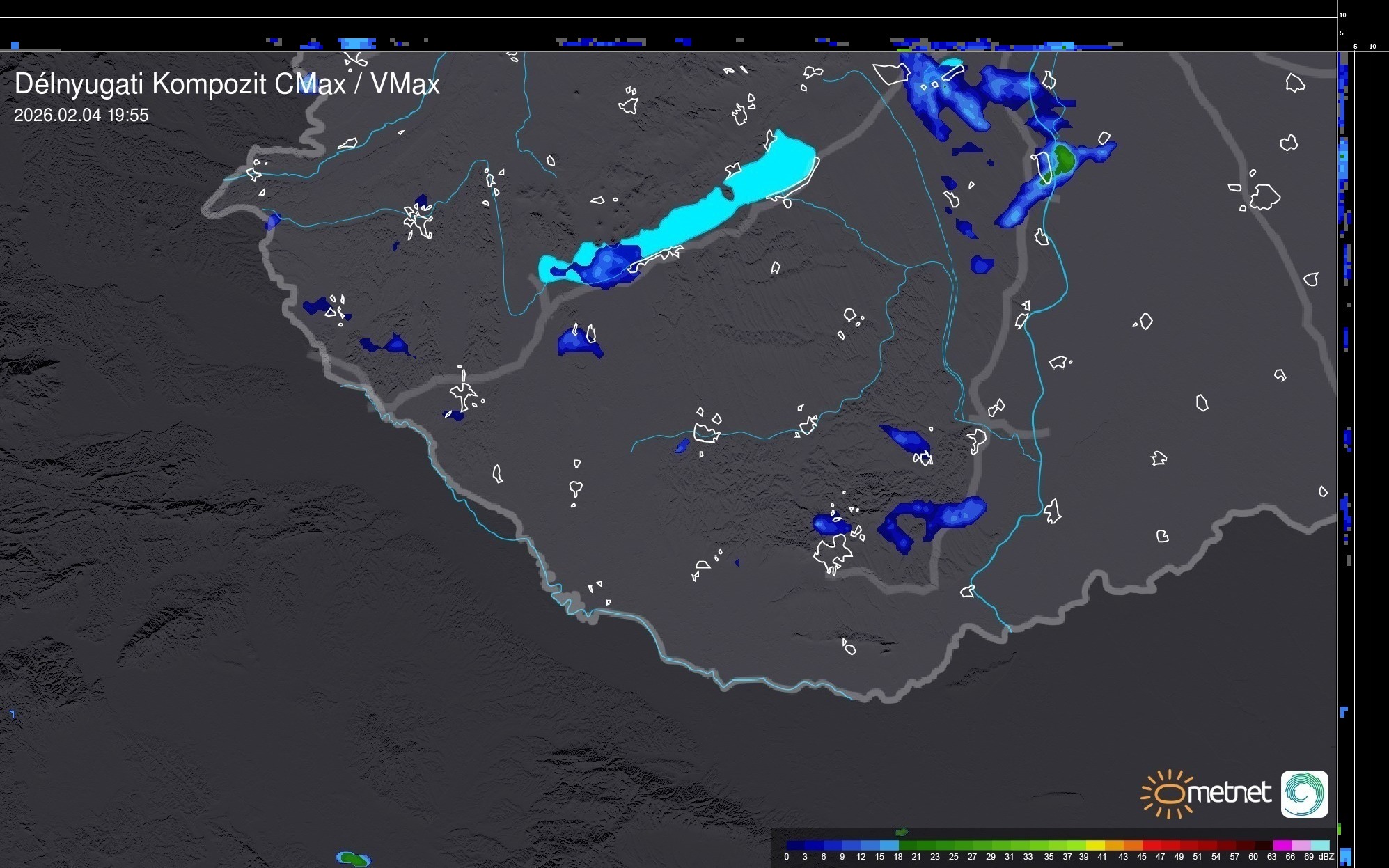Click the metnet wordmark text
1389x868 pixels.
click(1229, 793)
